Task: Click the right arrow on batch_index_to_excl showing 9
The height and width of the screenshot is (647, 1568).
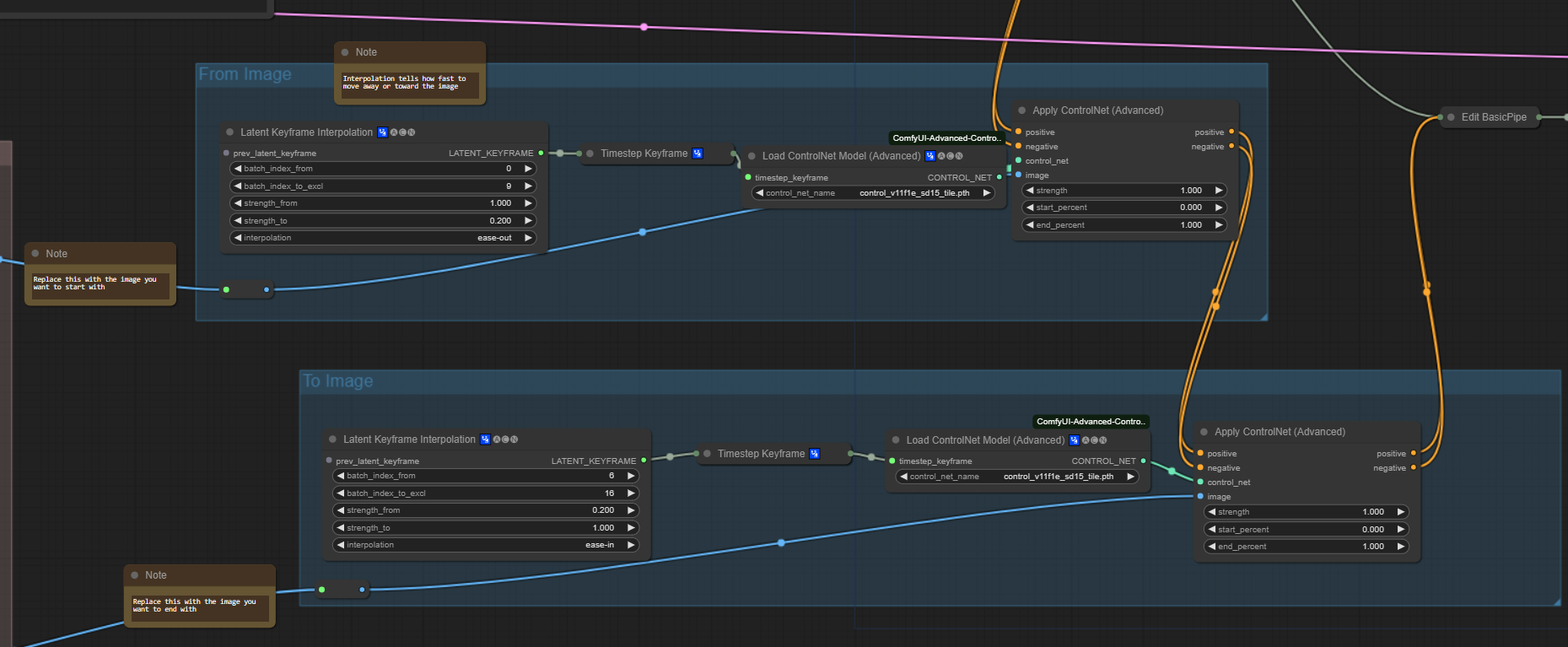Action: [x=529, y=186]
